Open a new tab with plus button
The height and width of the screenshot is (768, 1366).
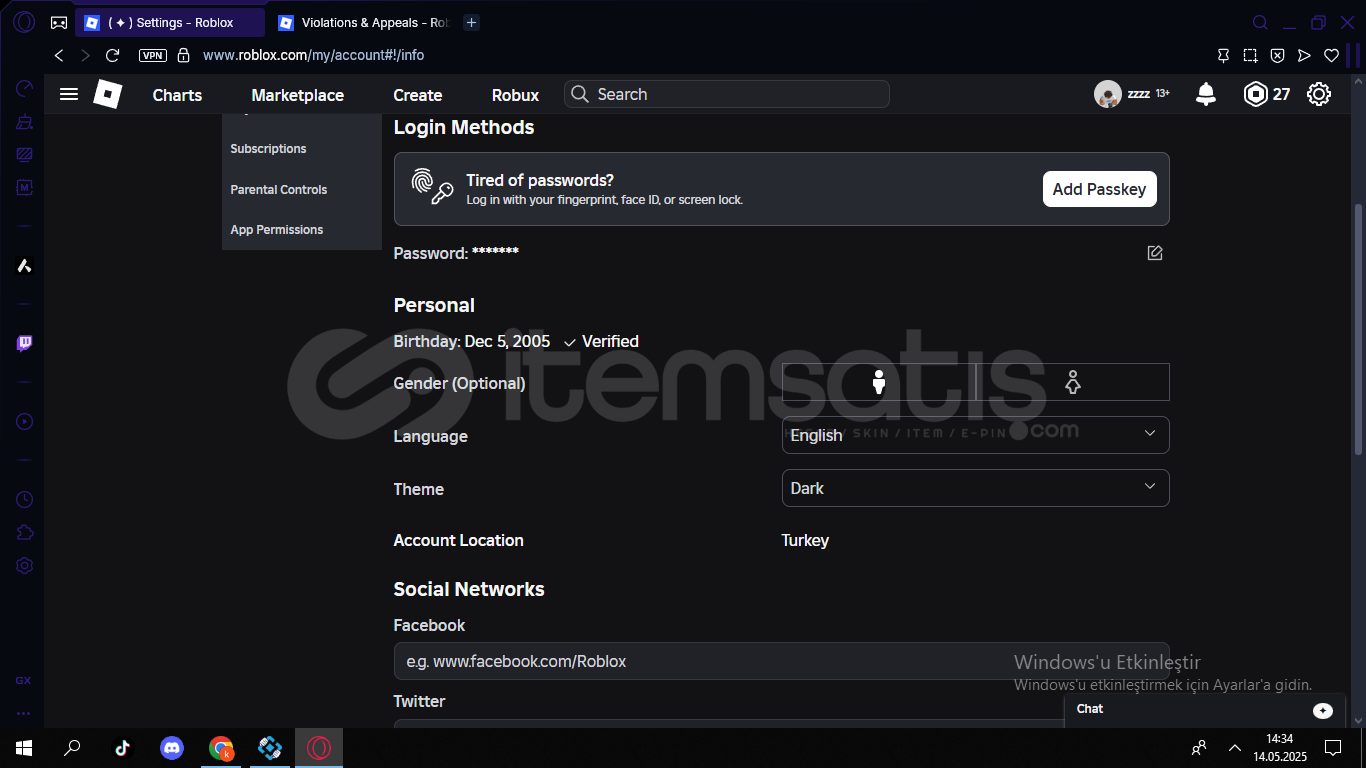(x=472, y=22)
